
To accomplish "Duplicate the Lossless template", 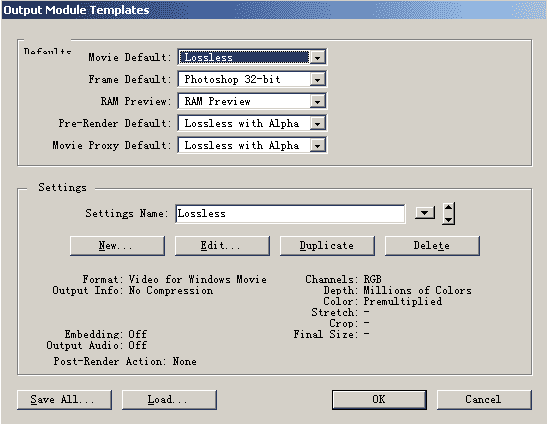I will click(327, 246).
